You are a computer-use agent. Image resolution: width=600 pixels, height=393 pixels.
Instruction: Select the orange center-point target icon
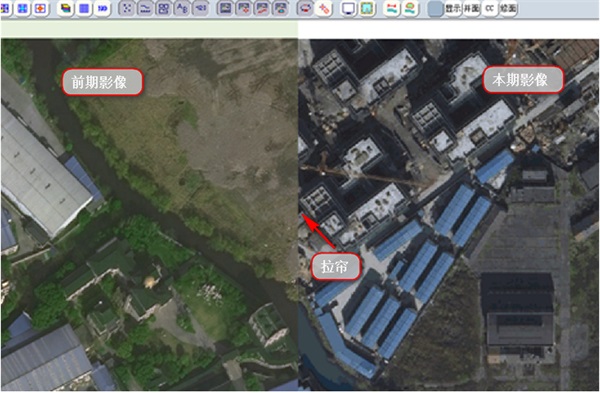coord(41,8)
